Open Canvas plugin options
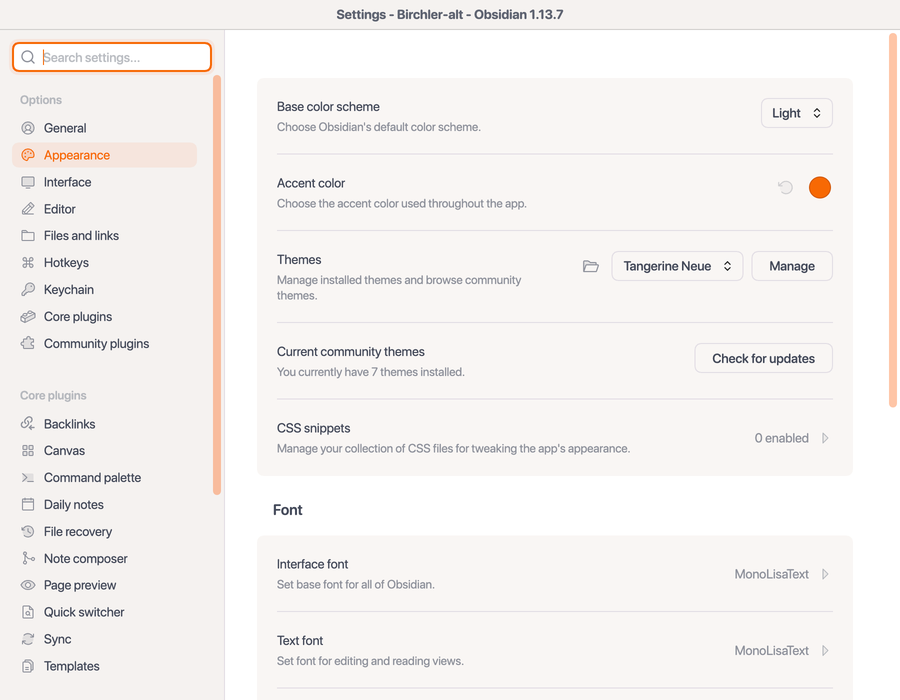Viewport: 900px width, 700px height. point(104,450)
